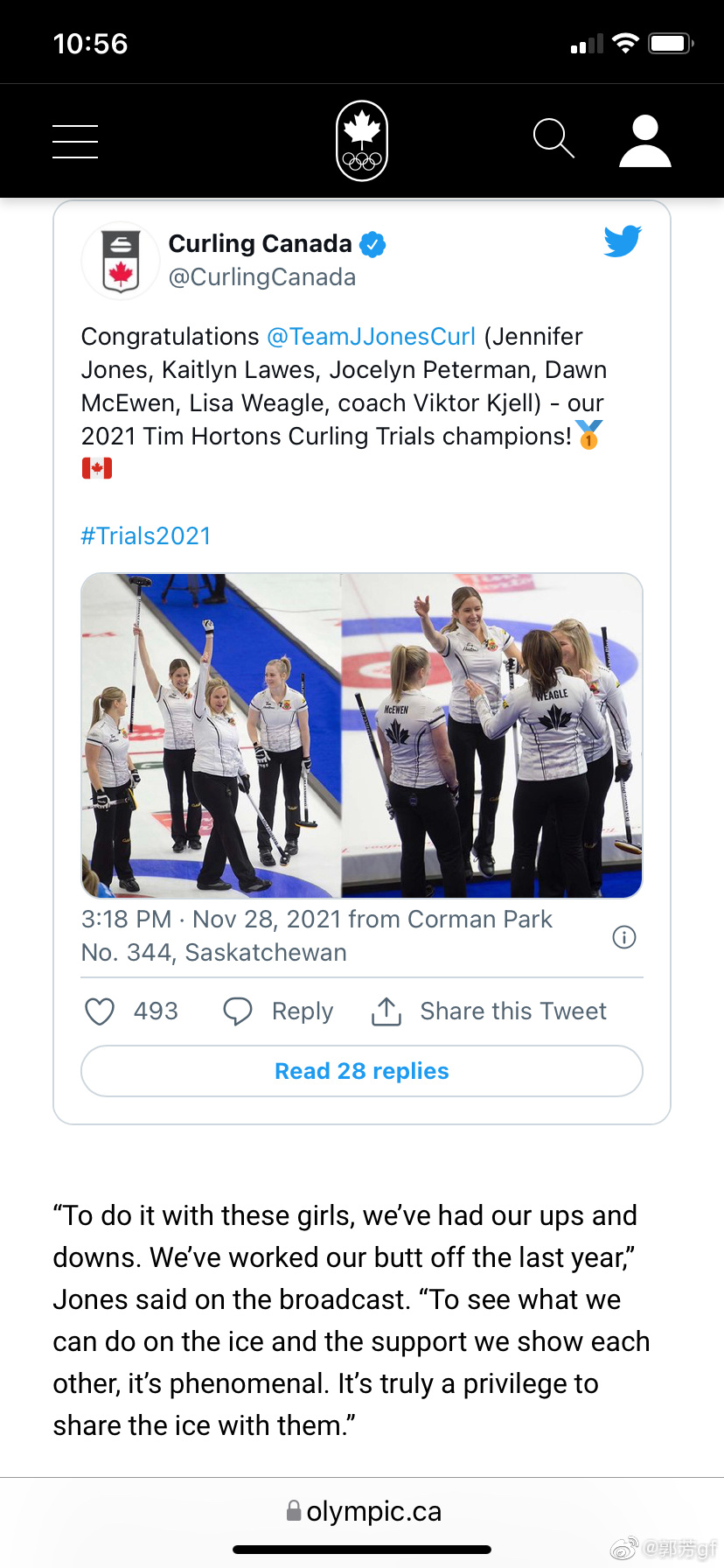Click the Reply speech bubble icon
724x1568 pixels.
click(x=238, y=1011)
